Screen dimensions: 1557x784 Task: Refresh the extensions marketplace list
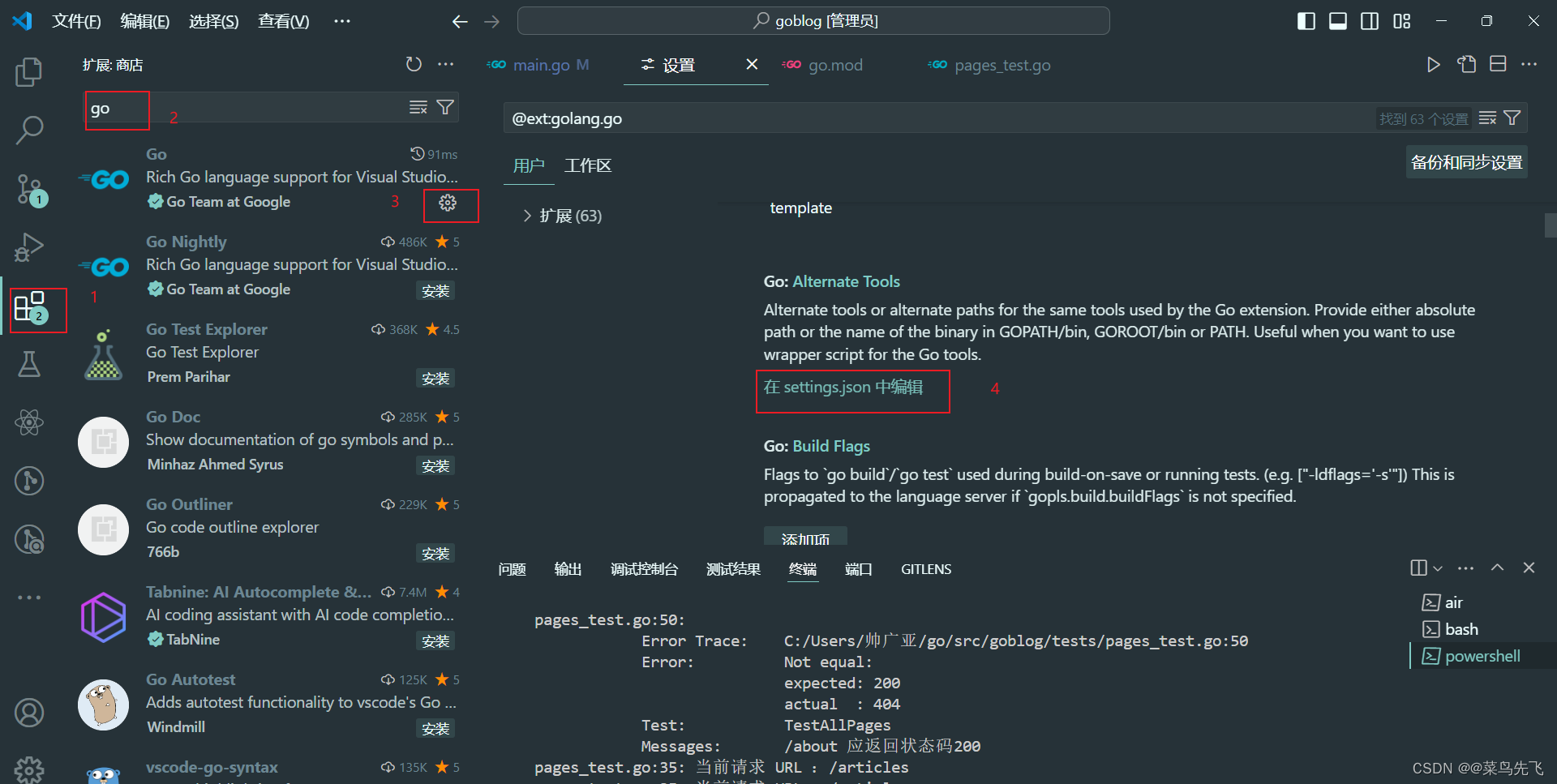(x=414, y=64)
